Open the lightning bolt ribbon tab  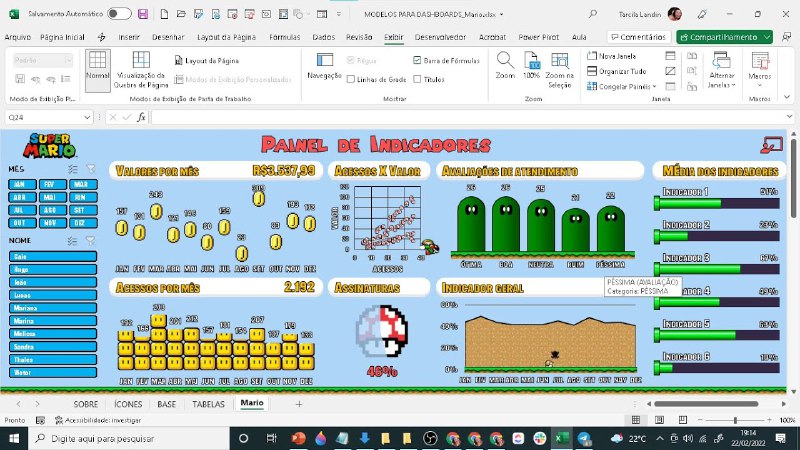pyautogui.click(x=102, y=37)
